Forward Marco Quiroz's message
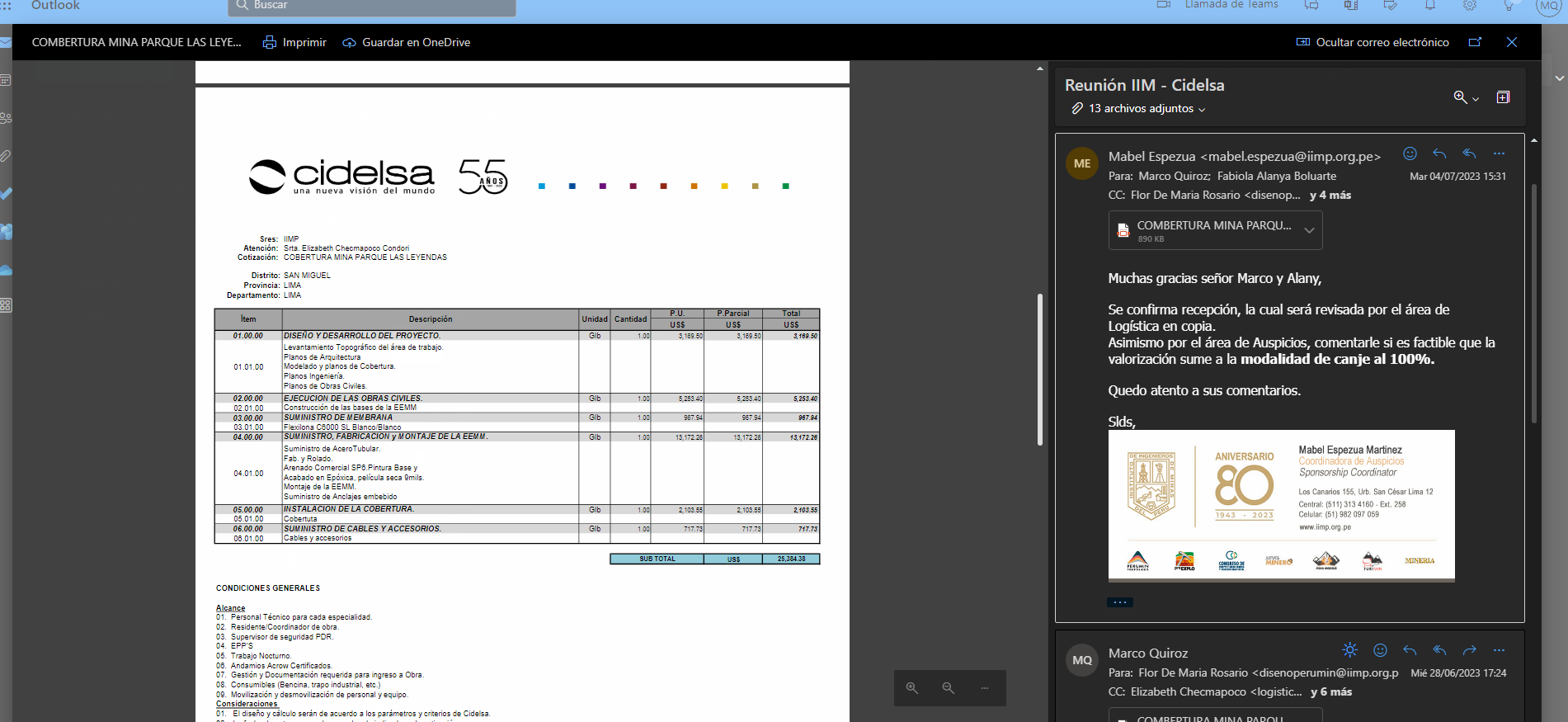The width and height of the screenshot is (1568, 722). coord(1469,650)
